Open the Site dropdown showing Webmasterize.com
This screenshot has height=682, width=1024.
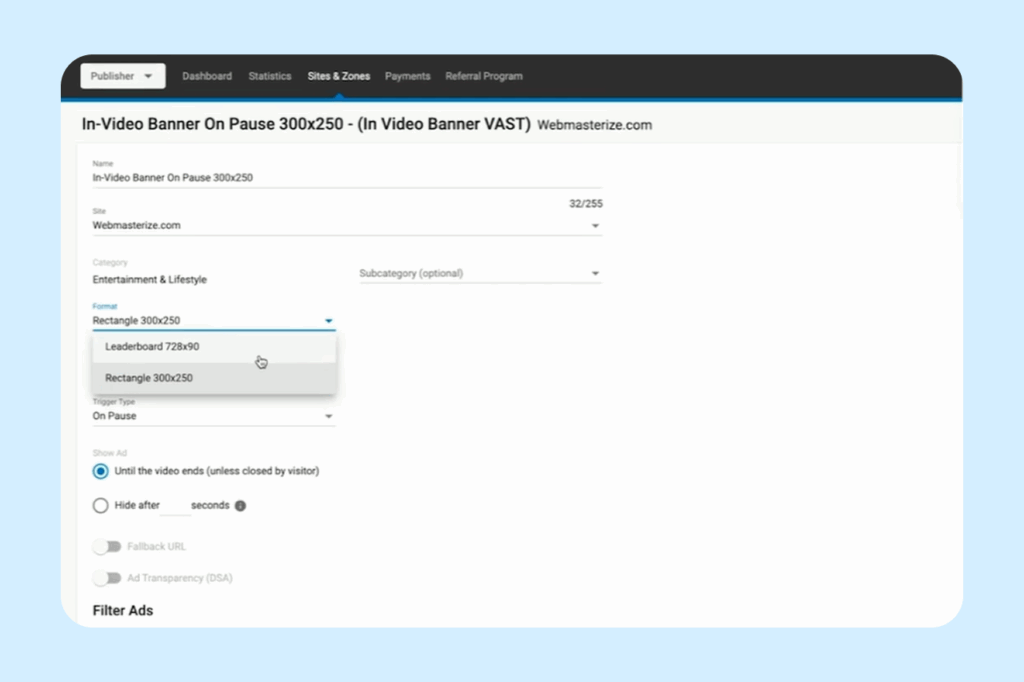[595, 225]
